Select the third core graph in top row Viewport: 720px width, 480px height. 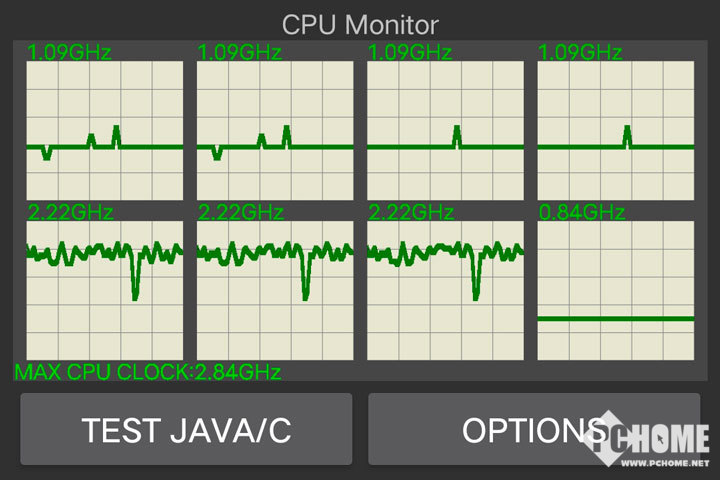coord(445,130)
